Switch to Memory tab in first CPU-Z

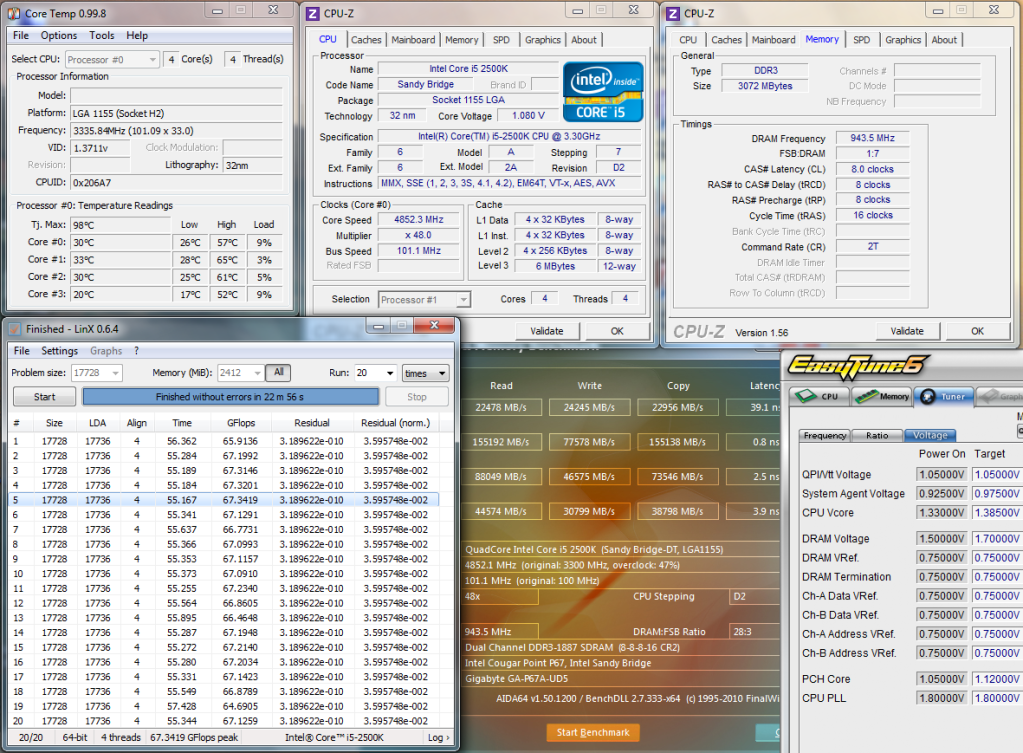pos(461,40)
